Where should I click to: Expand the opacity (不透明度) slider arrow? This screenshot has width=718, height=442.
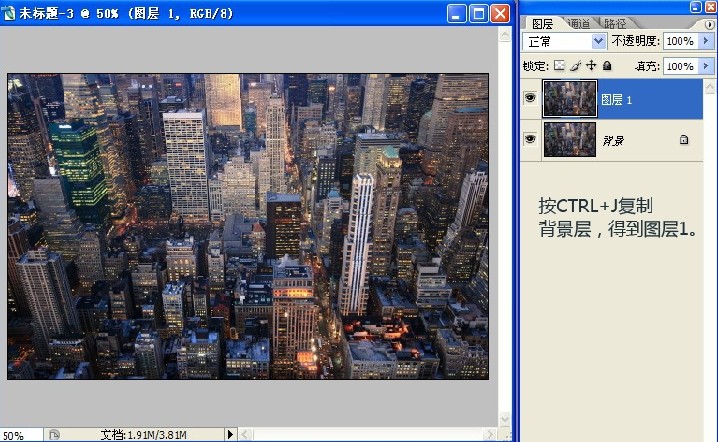[x=707, y=41]
